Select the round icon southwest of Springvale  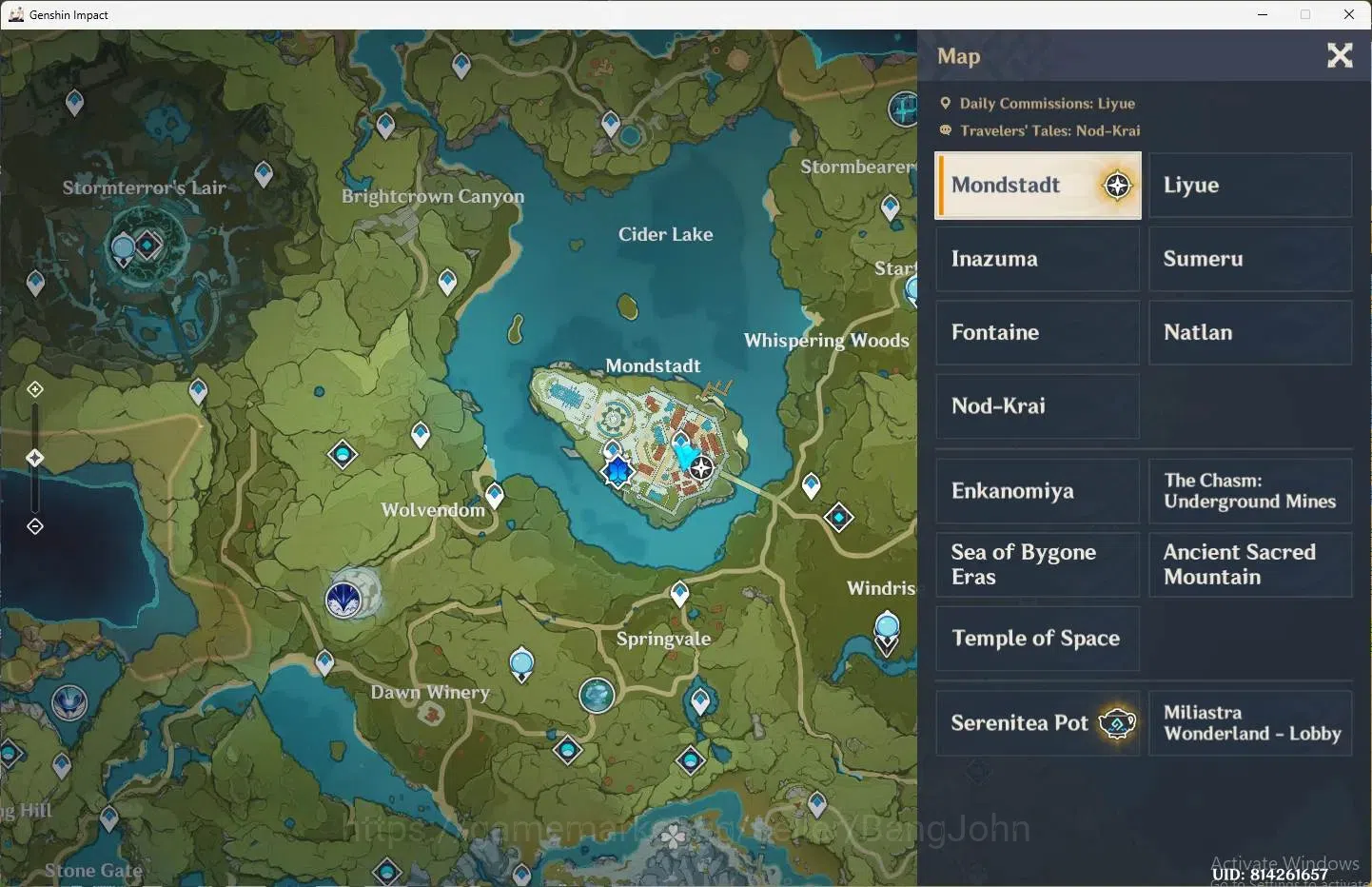(x=597, y=696)
